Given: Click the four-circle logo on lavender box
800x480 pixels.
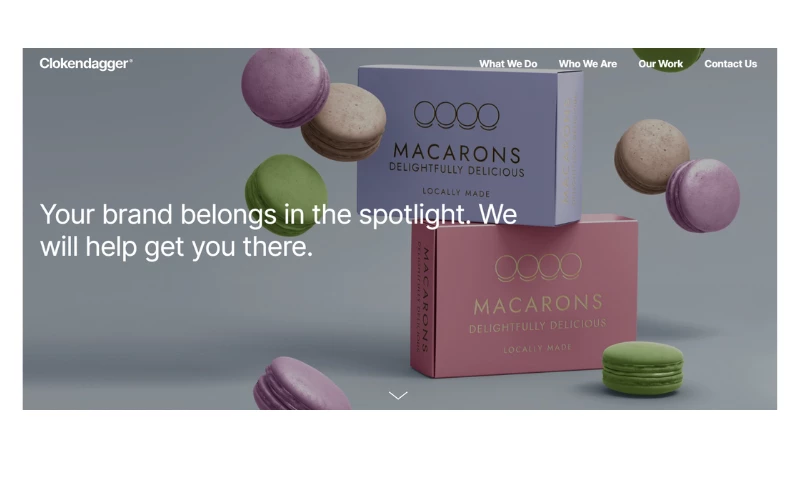Looking at the screenshot, I should 456,115.
